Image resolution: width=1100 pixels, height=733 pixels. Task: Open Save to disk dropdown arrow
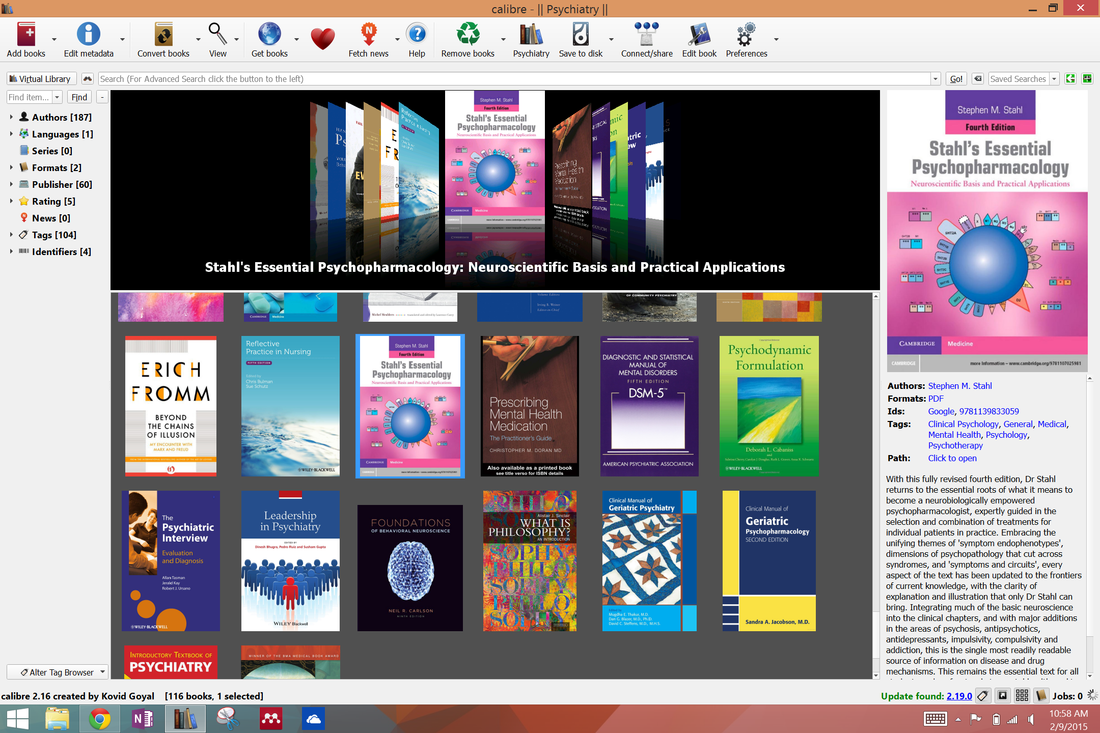(611, 39)
